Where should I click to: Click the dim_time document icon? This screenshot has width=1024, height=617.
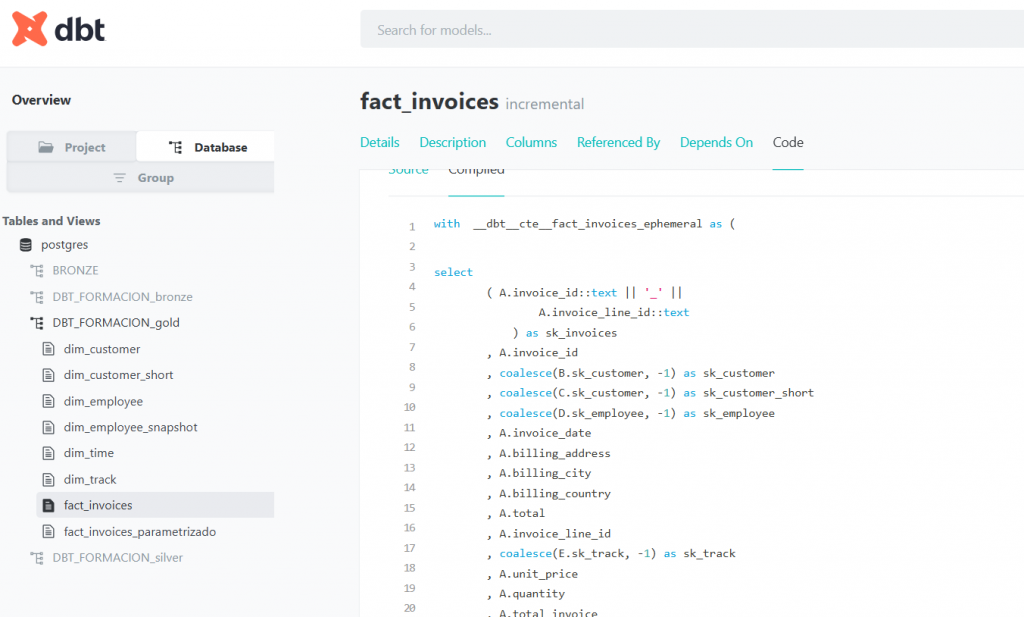click(x=48, y=453)
